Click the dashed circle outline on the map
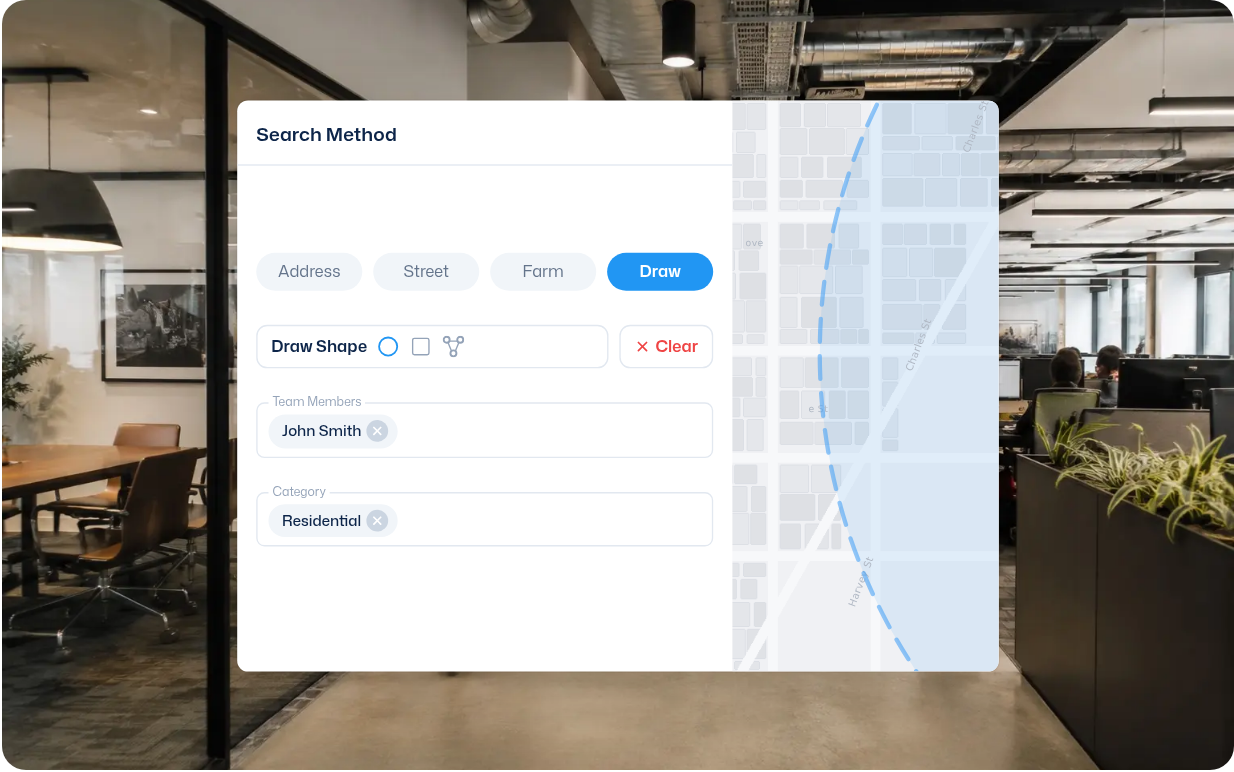Screen dimensions: 1234x772 click(821, 350)
